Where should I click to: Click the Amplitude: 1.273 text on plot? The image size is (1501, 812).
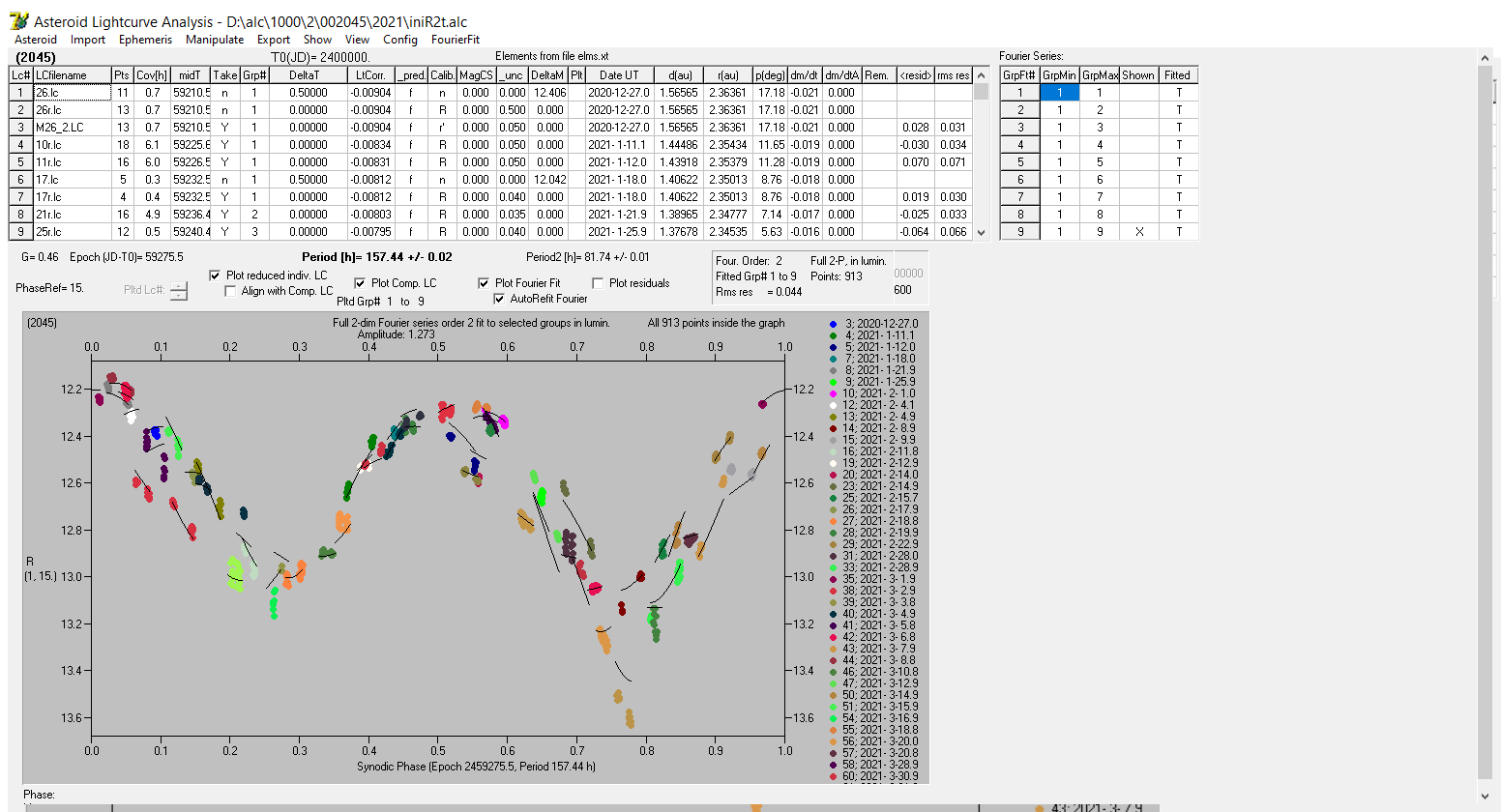coord(397,334)
